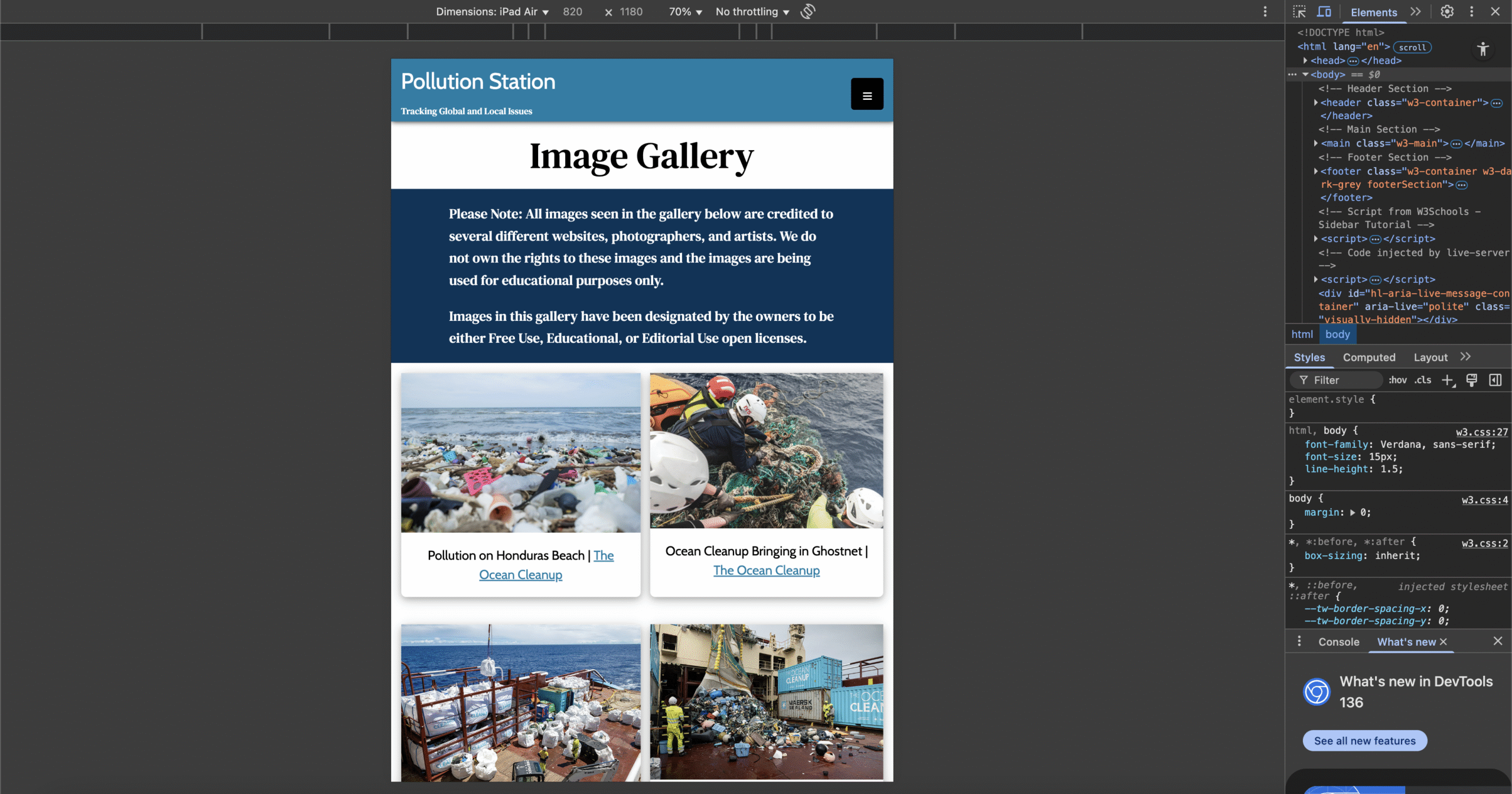Image resolution: width=1512 pixels, height=794 pixels.
Task: Toggle the .cls class editor
Action: click(1422, 380)
